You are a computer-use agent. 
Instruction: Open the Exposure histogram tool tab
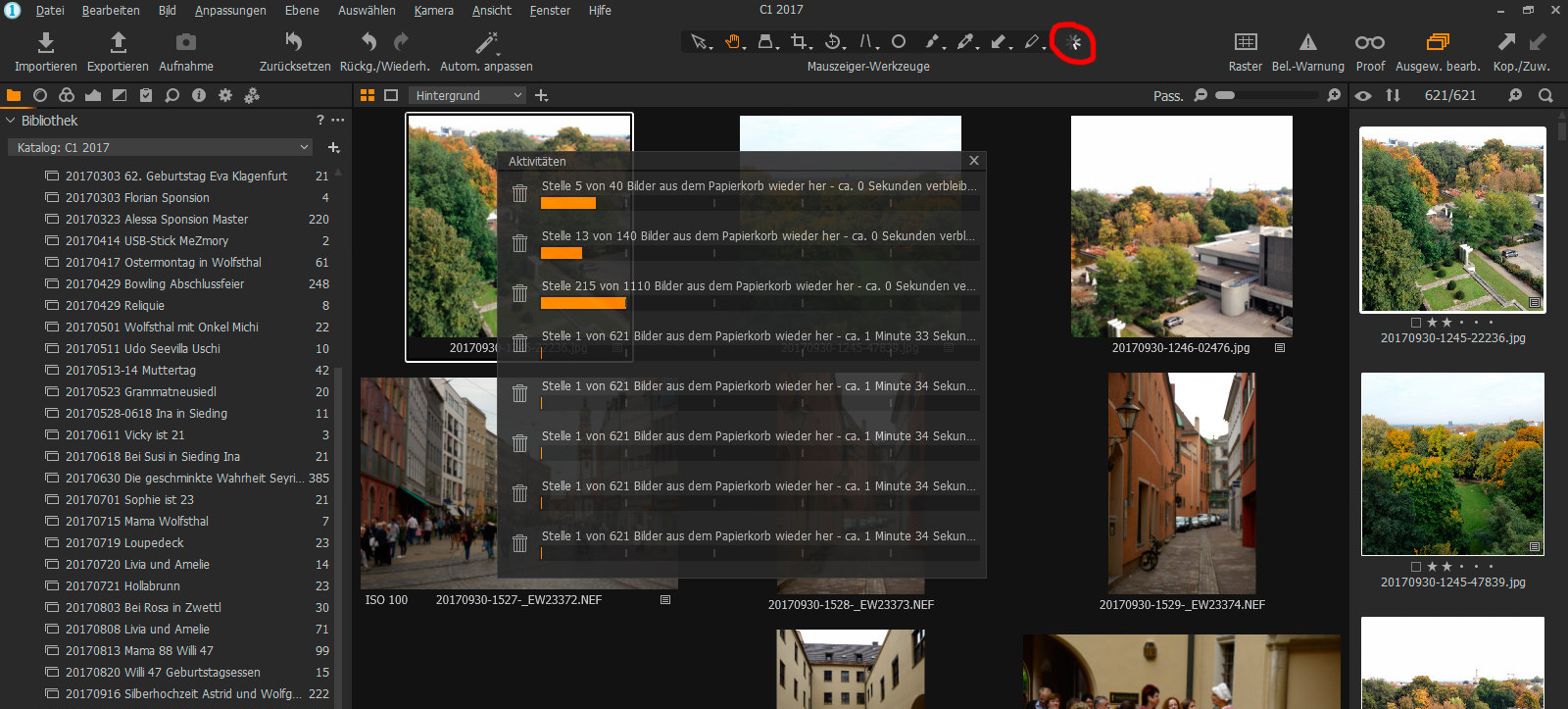(93, 95)
